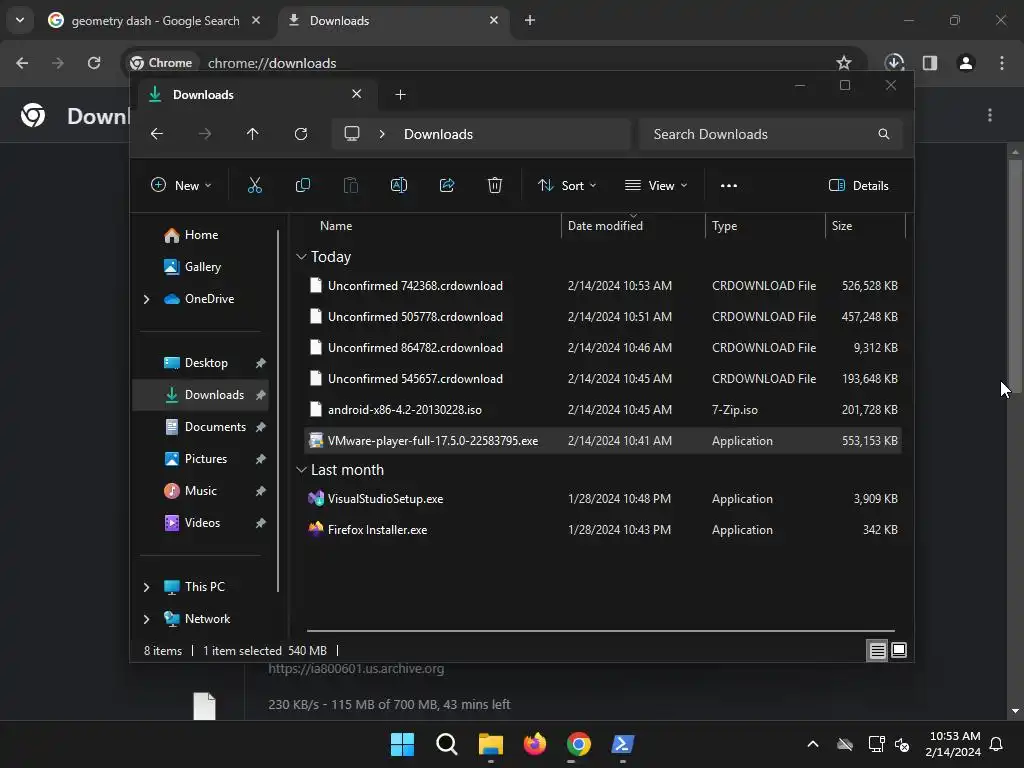The image size is (1024, 768).
Task: Open the View dropdown
Action: coord(656,185)
